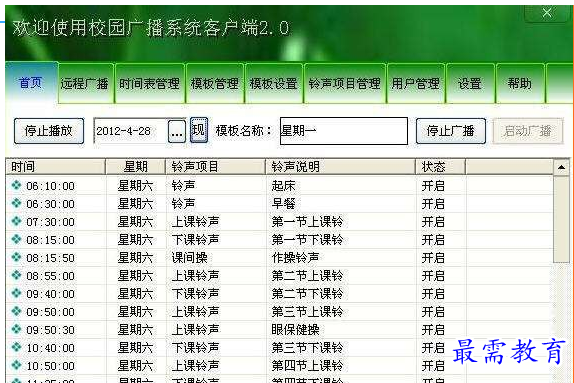574x383 pixels.
Task: Click the time 09:50:30
Action: [x=51, y=330]
